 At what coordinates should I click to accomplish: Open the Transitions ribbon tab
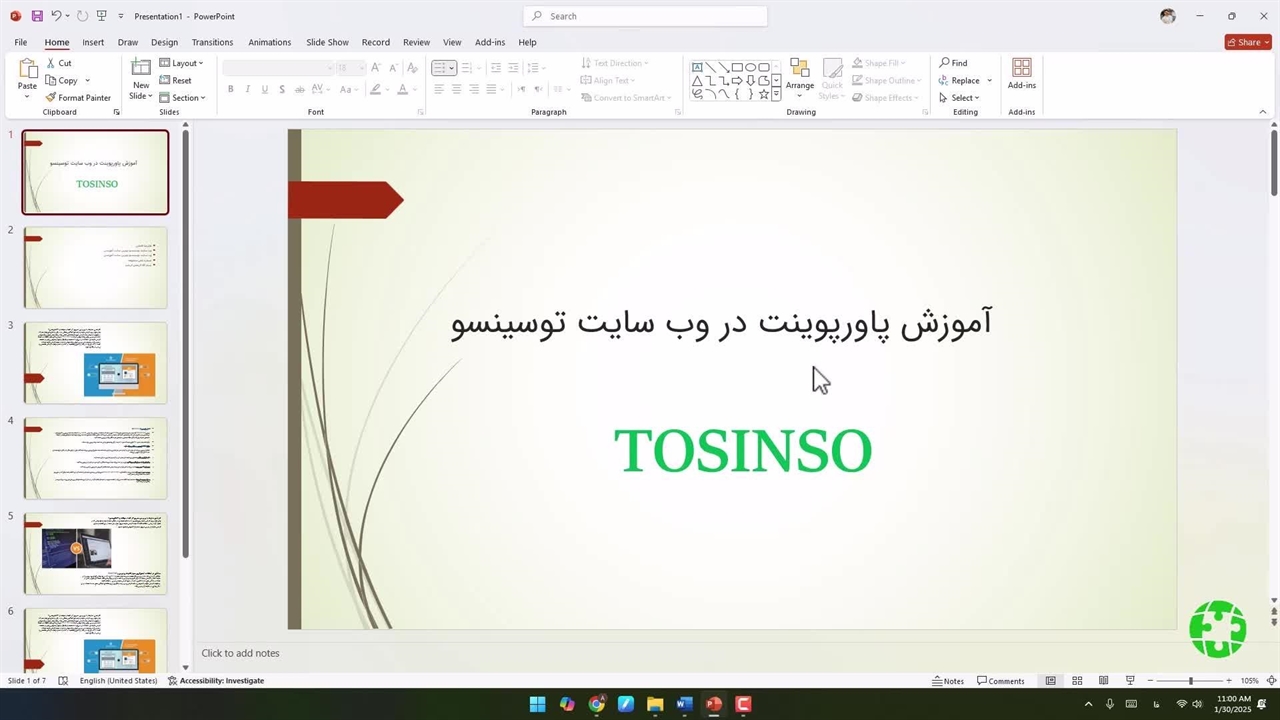point(212,42)
